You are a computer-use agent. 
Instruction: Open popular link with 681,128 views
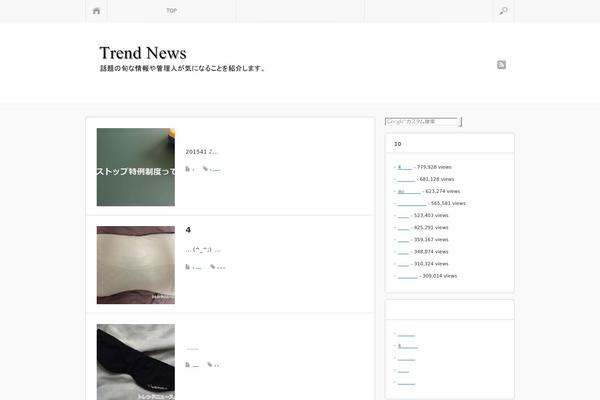tap(406, 180)
